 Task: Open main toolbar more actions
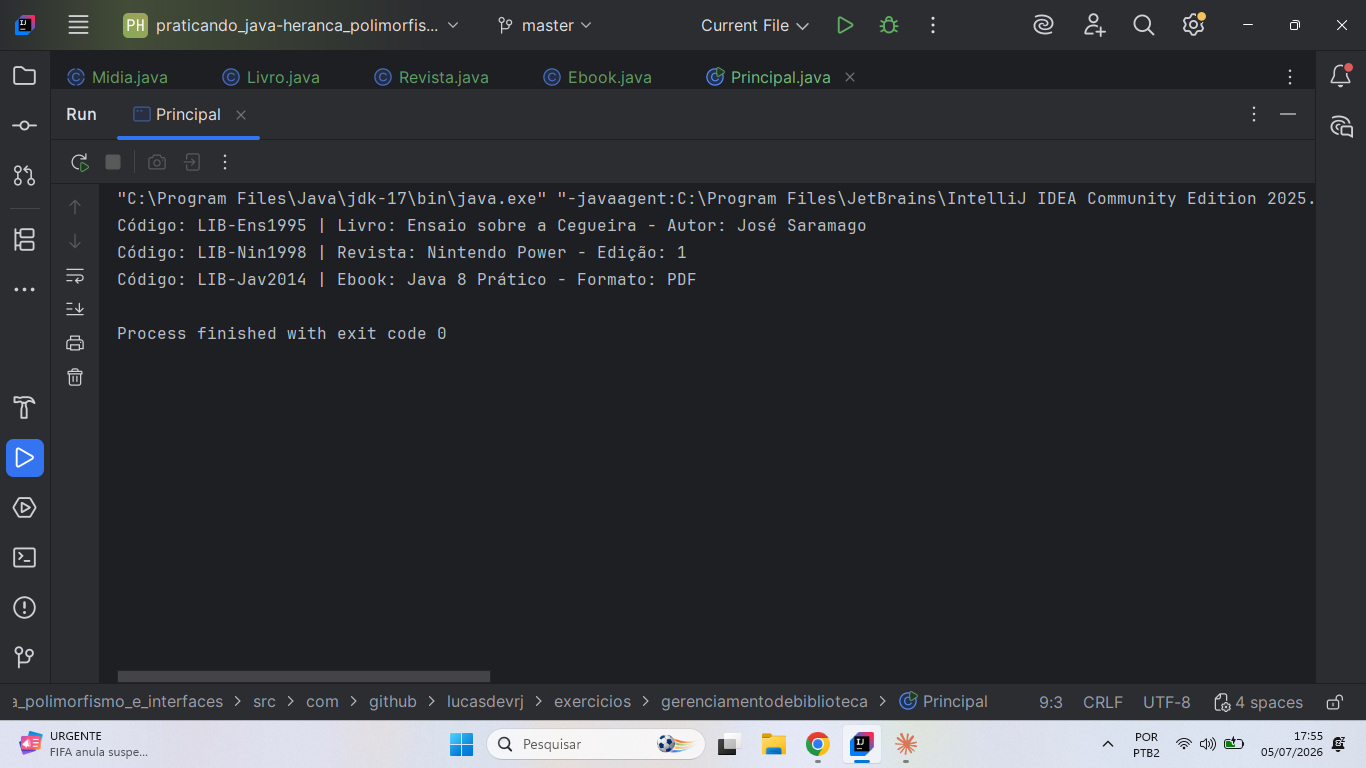point(933,25)
